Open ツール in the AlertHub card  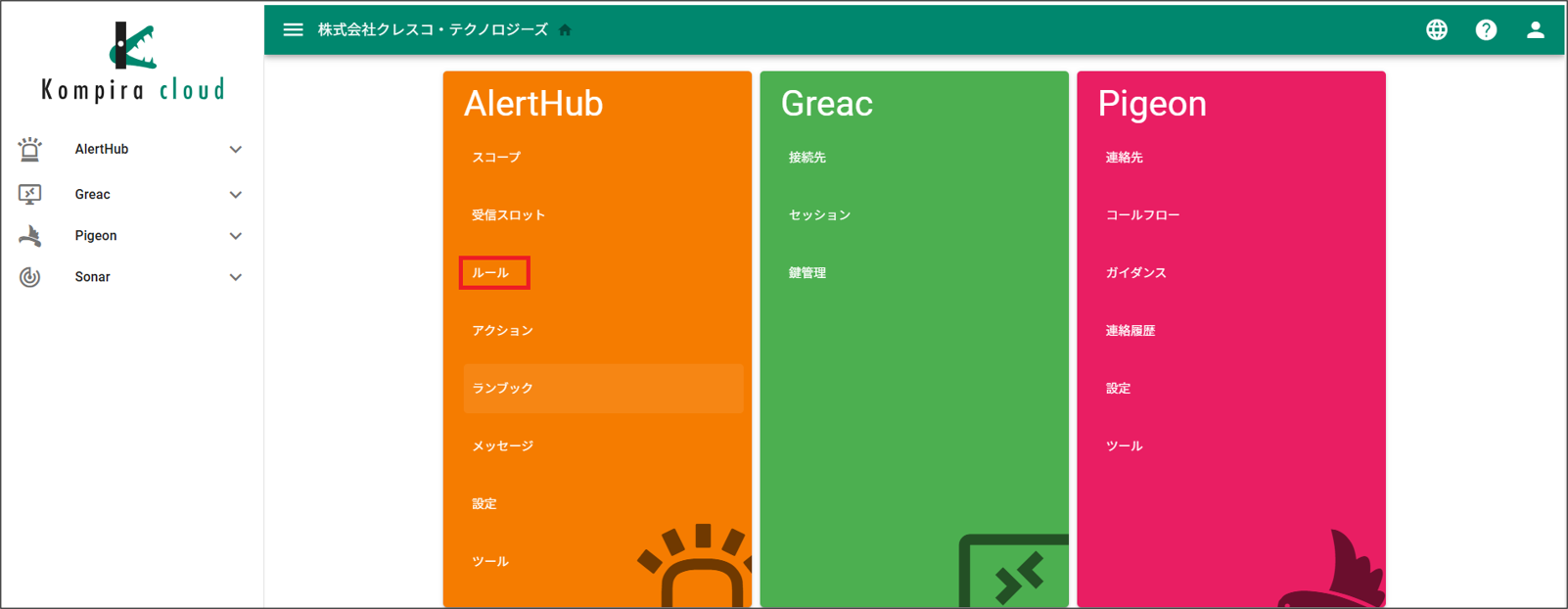(x=490, y=562)
